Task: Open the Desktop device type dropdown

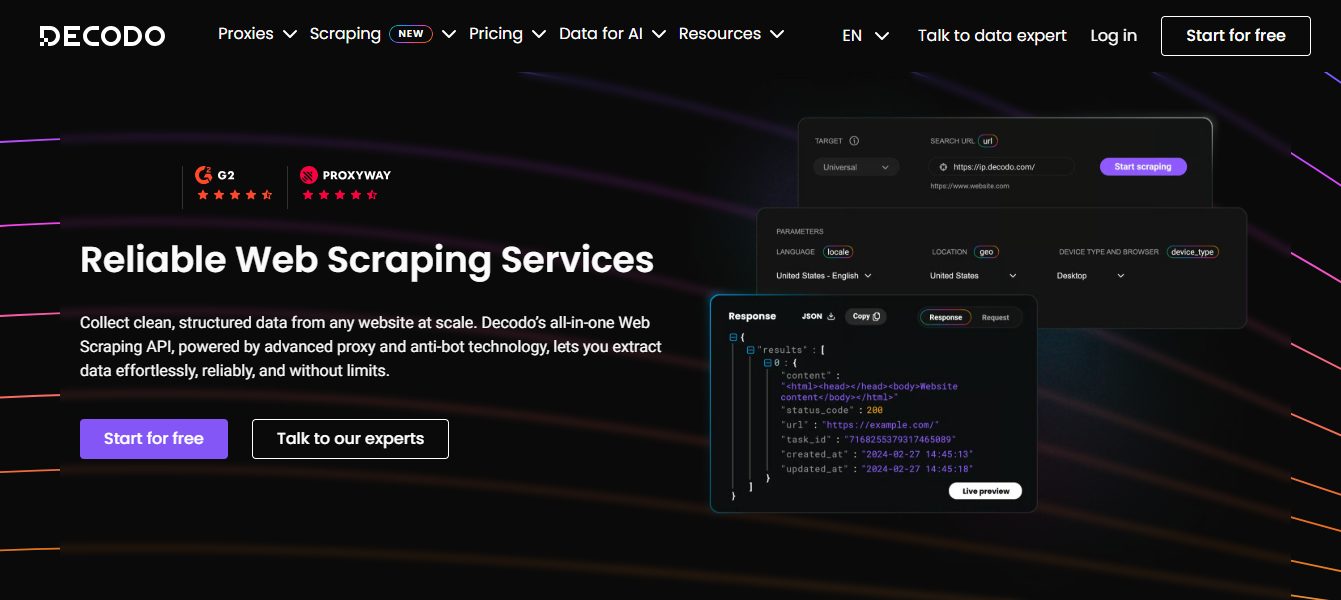Action: click(x=1091, y=276)
